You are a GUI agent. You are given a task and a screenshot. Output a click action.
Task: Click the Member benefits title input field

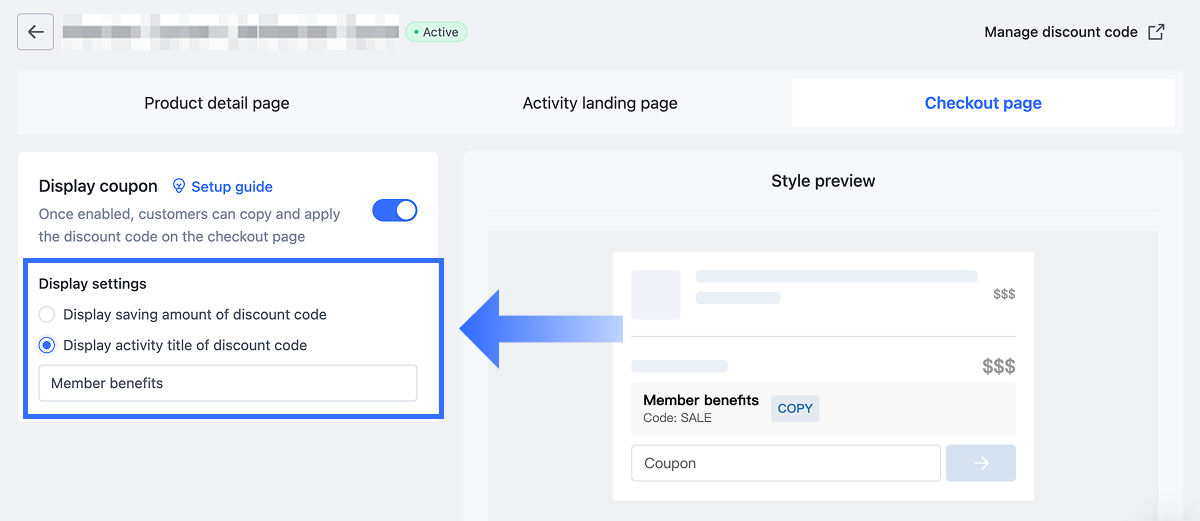tap(228, 383)
